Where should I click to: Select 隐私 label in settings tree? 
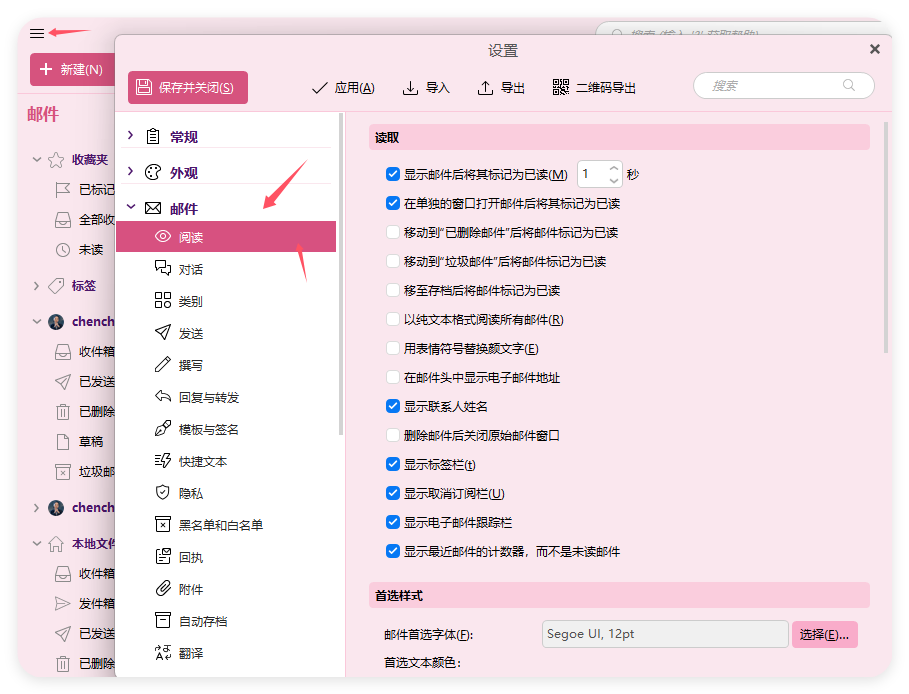(191, 493)
